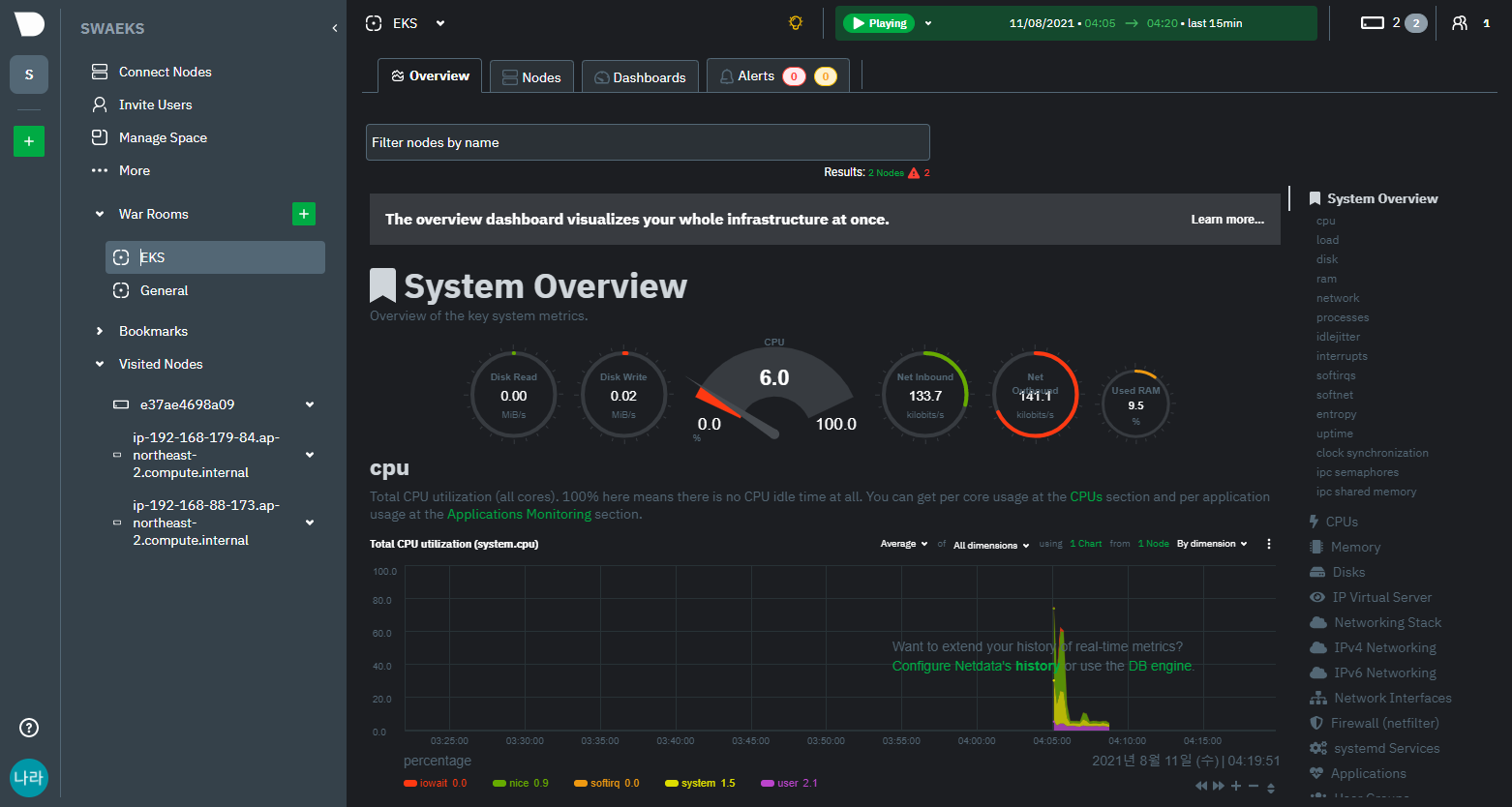
Task: Click Learn more in overview banner
Action: [1227, 220]
